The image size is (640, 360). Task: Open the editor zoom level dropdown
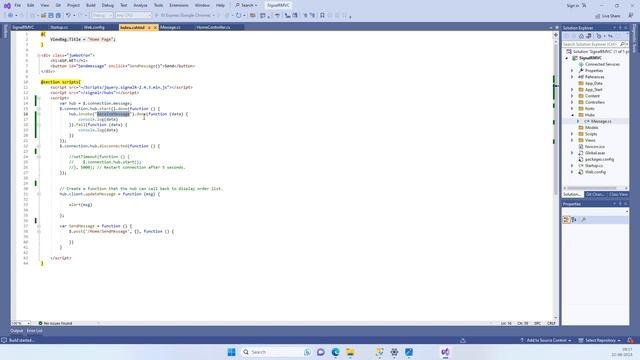pos(21,323)
